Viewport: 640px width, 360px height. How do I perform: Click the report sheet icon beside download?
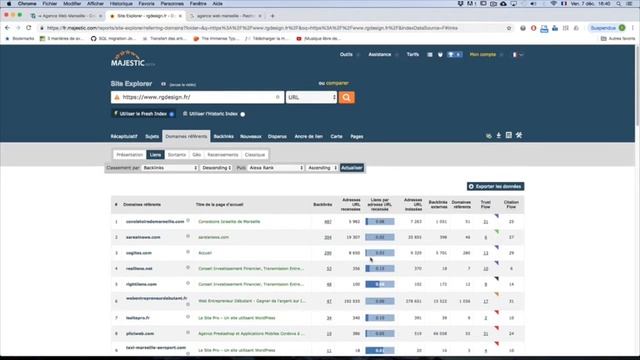[x=509, y=135]
